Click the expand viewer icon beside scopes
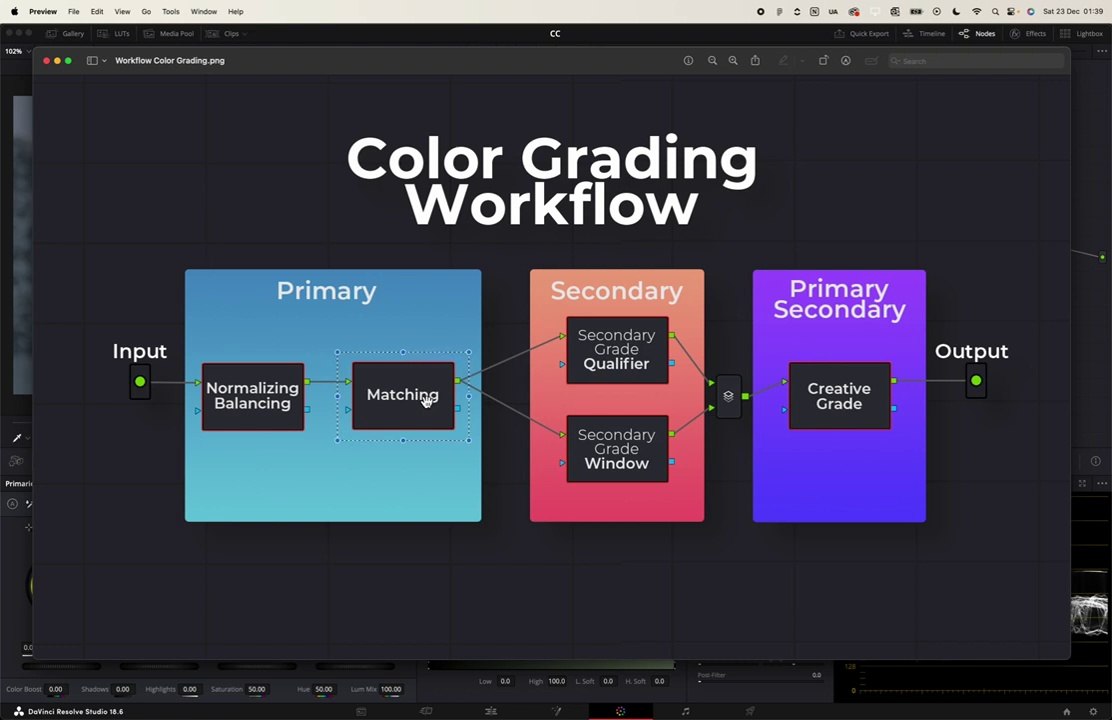 pyautogui.click(x=1082, y=483)
